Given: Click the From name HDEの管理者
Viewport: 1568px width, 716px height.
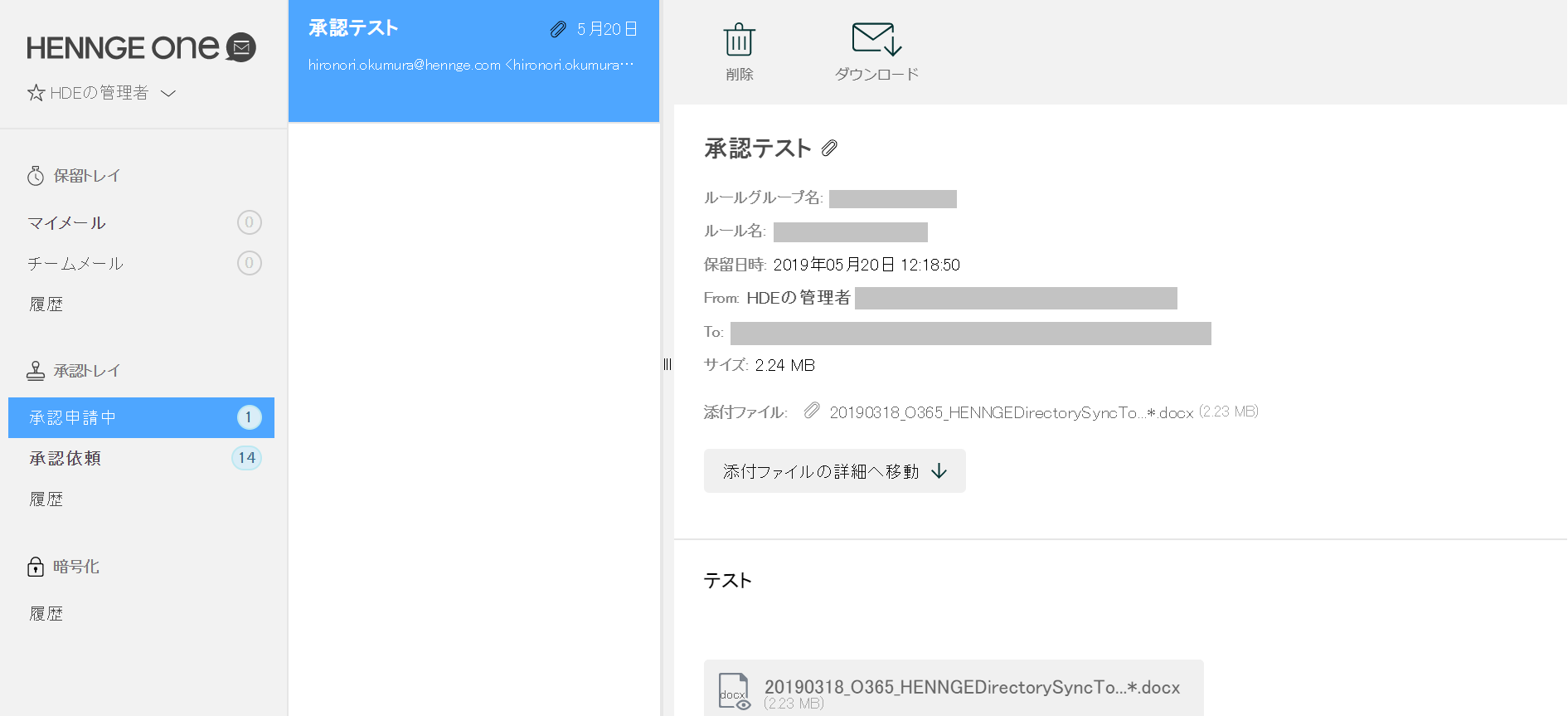Looking at the screenshot, I should click(x=798, y=298).
